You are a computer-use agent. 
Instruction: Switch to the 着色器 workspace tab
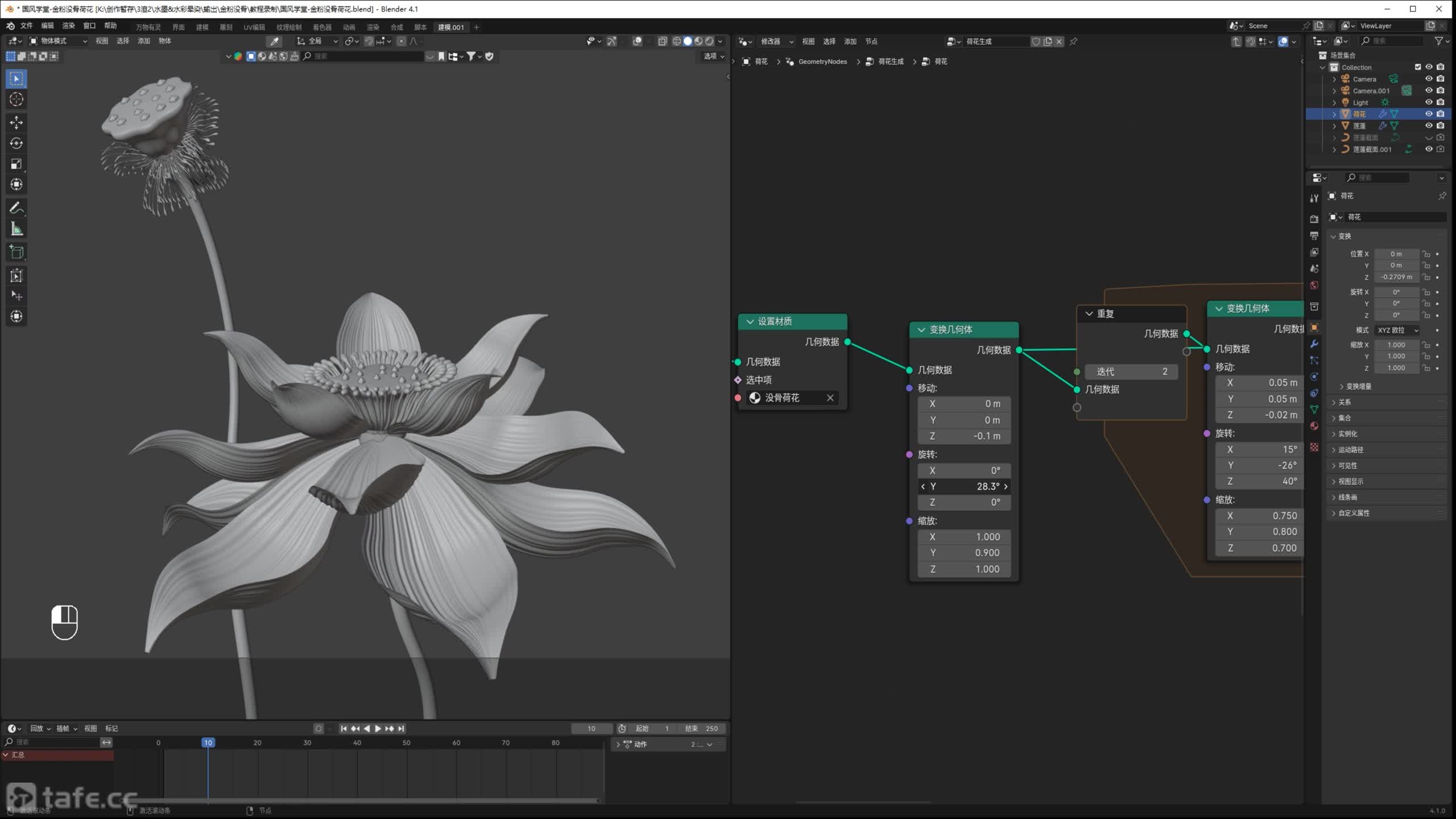(x=322, y=27)
